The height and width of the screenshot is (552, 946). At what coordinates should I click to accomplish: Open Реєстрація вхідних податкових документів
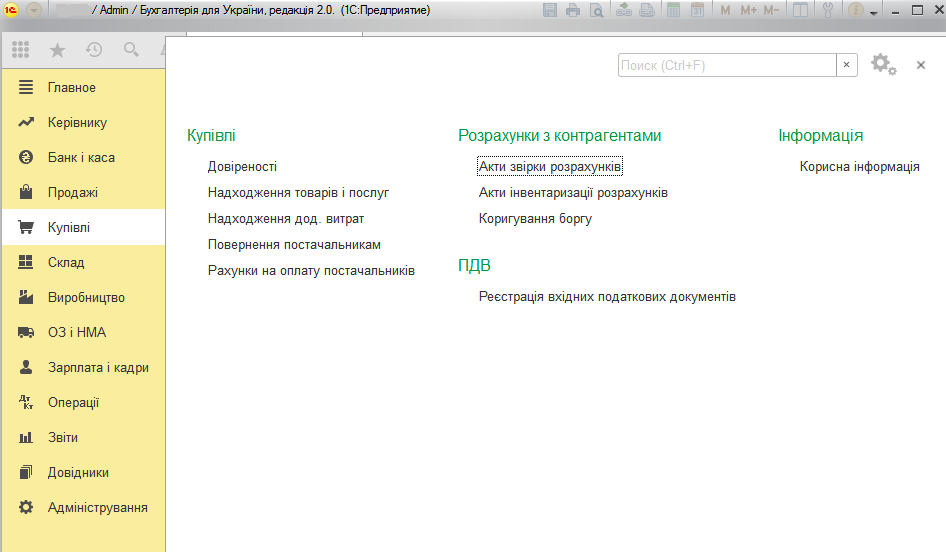(607, 296)
